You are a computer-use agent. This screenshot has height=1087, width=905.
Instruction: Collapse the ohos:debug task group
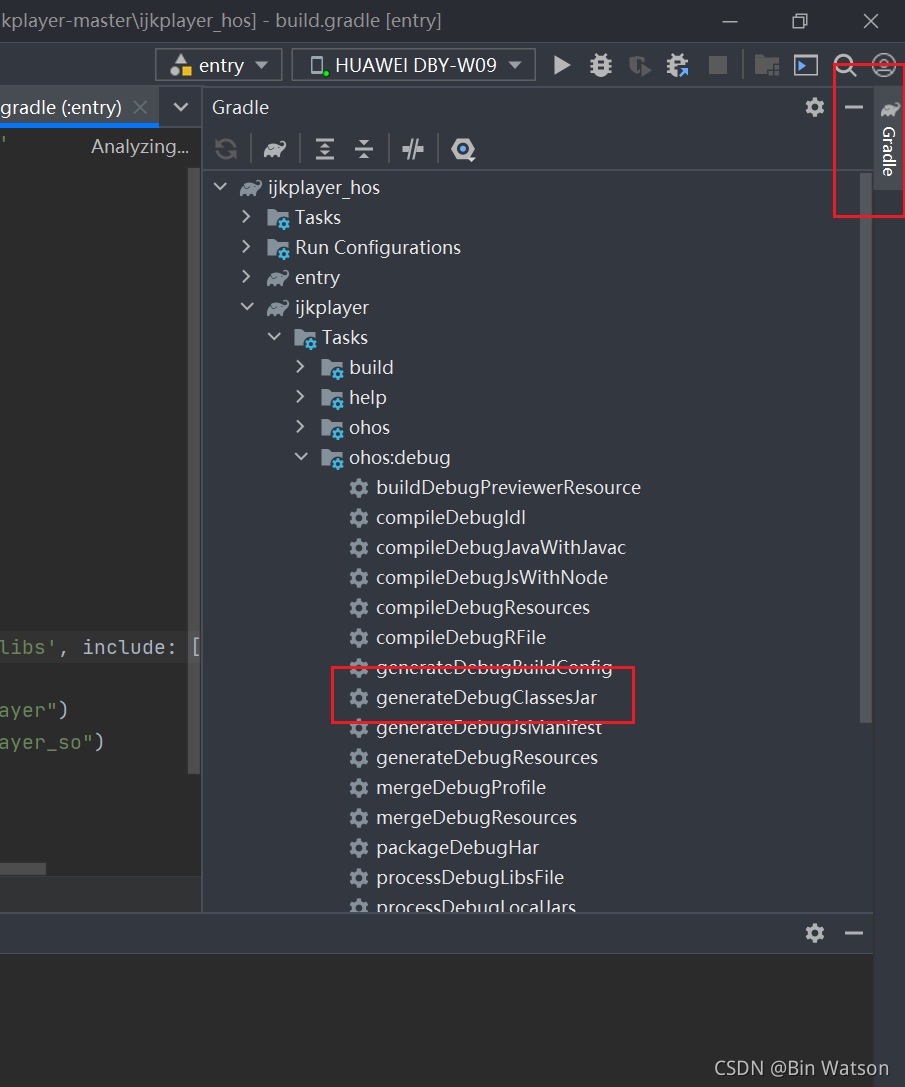[301, 457]
